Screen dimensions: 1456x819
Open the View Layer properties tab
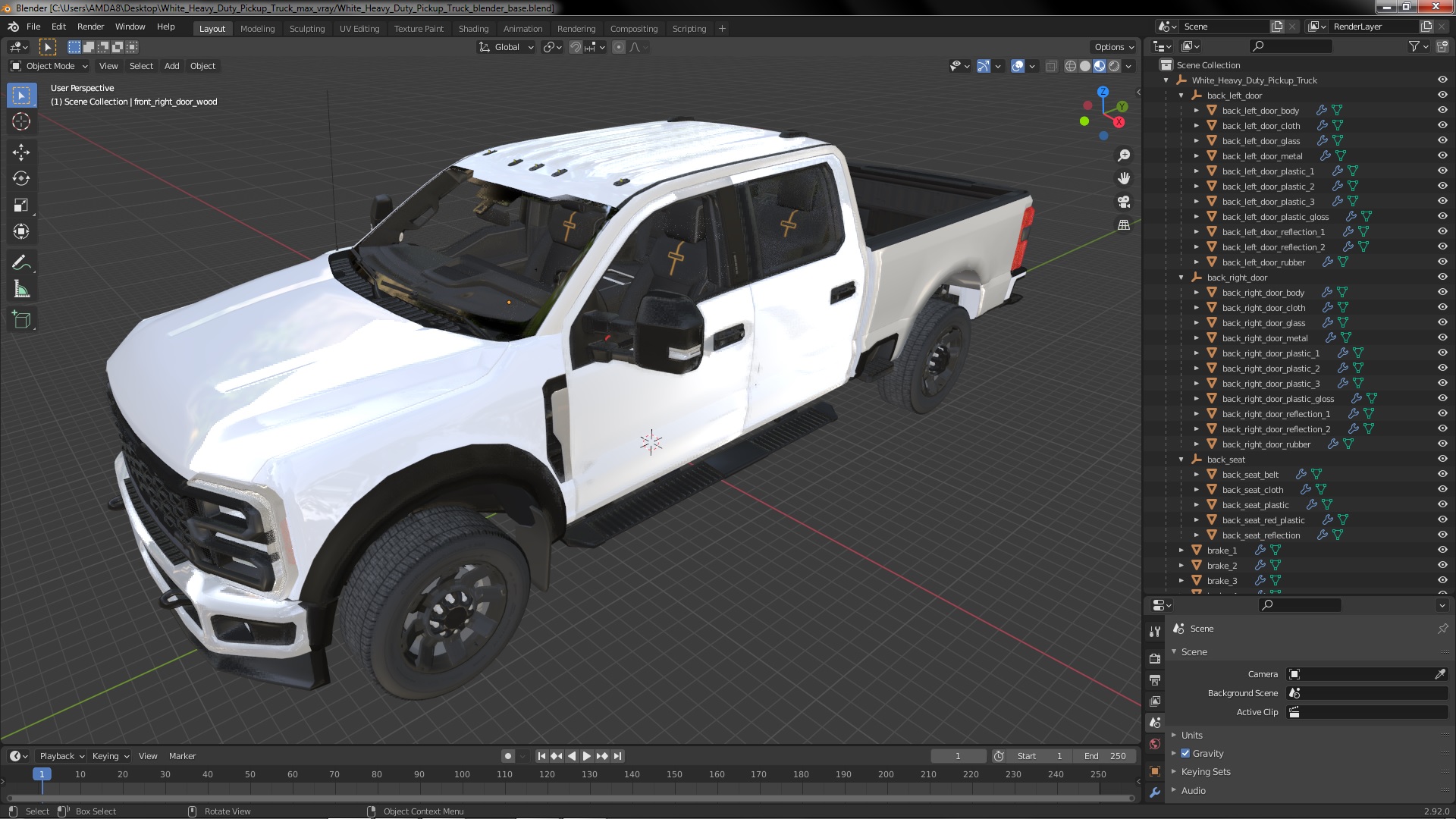(x=1155, y=701)
